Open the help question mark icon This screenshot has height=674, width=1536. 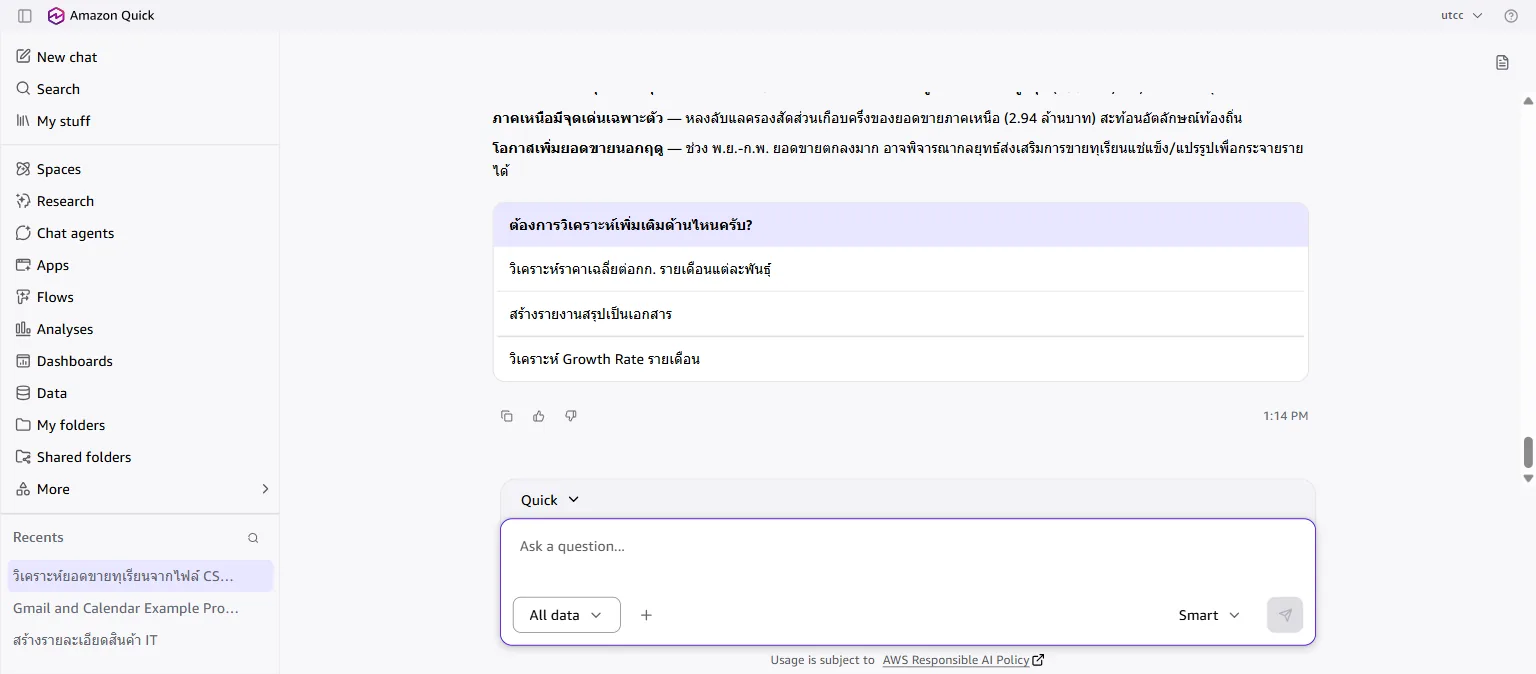(1511, 16)
